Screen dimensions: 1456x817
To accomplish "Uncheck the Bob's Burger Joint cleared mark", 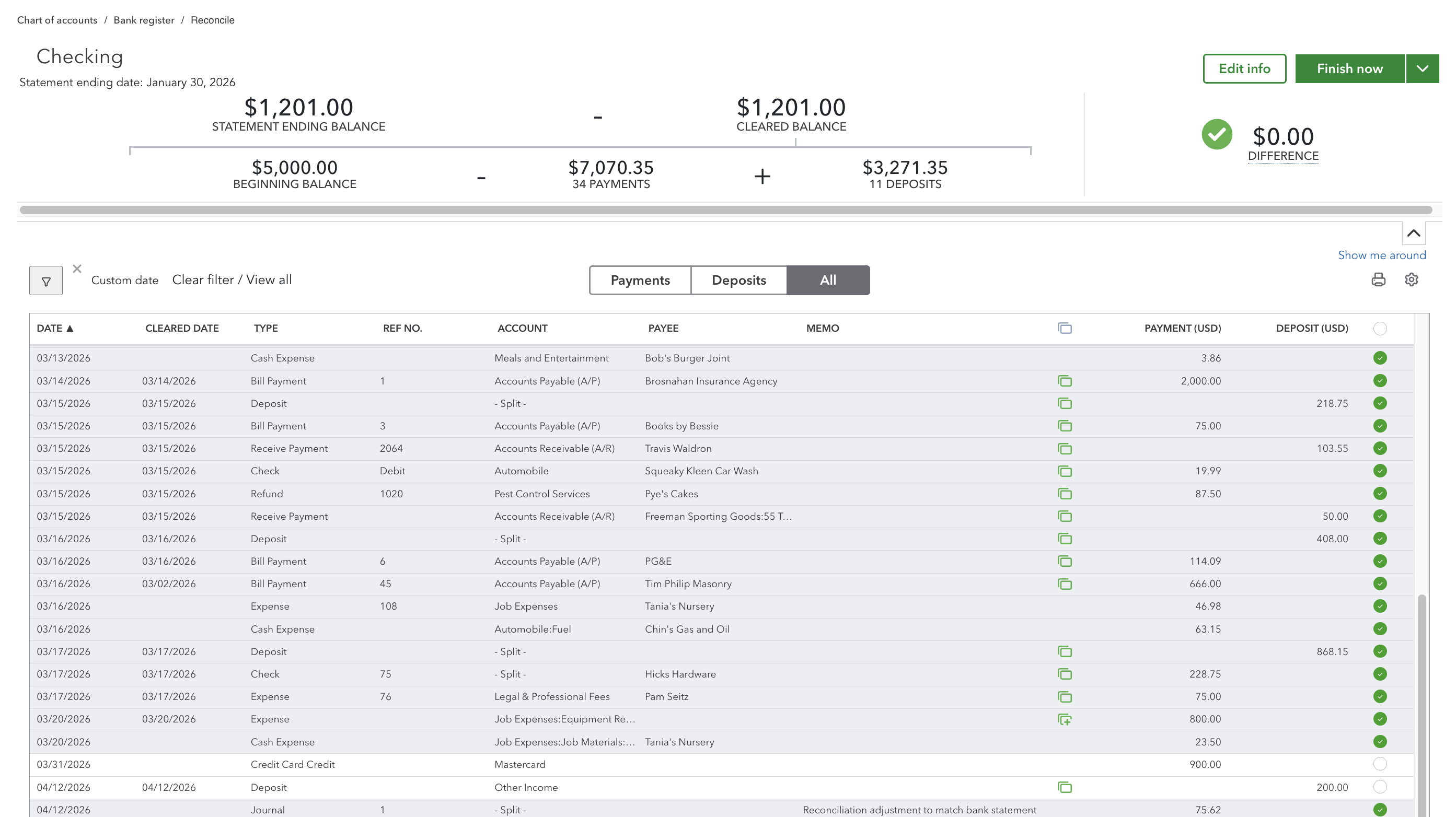I will pyautogui.click(x=1380, y=358).
